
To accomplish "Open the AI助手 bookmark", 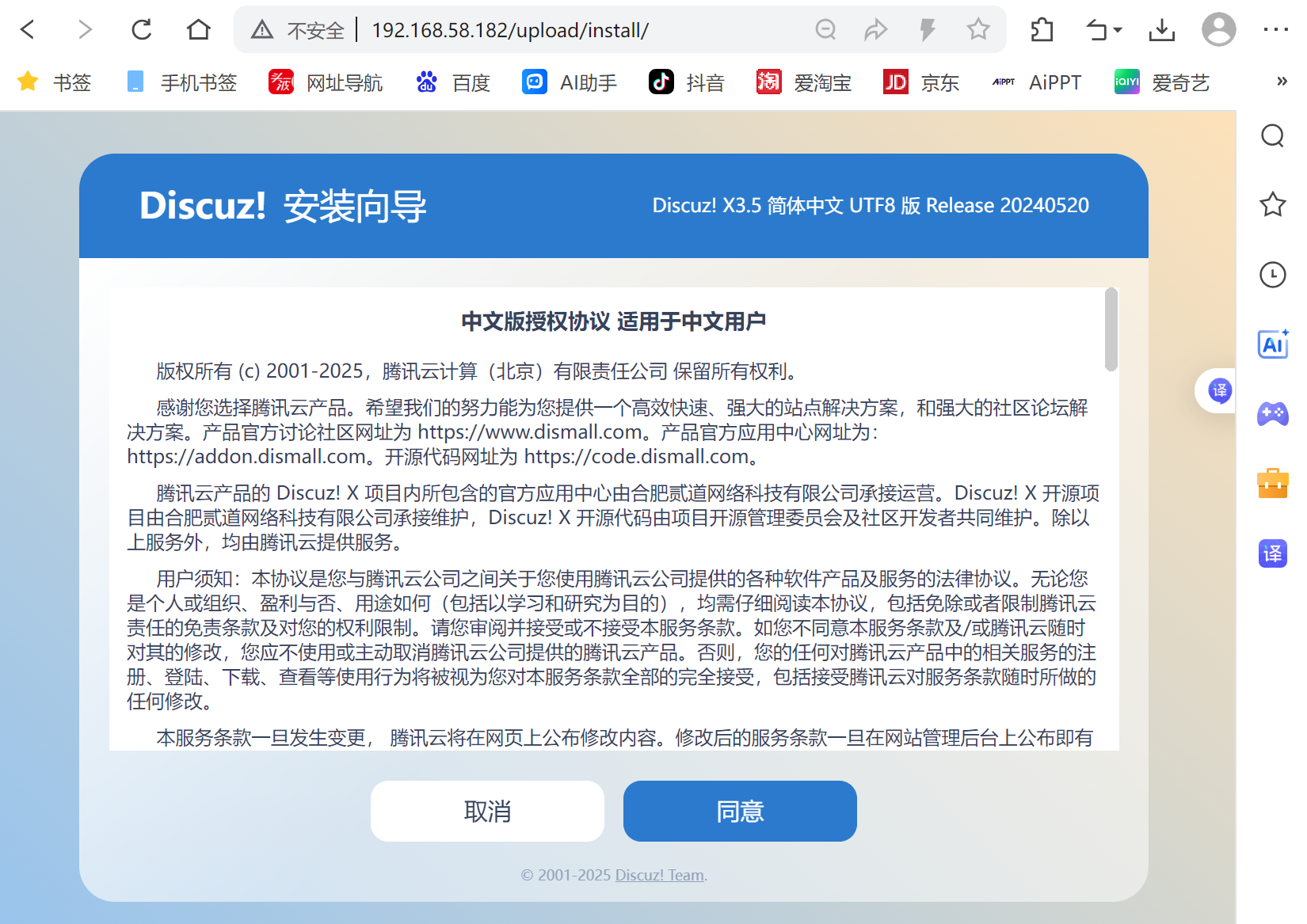I will pyautogui.click(x=570, y=82).
